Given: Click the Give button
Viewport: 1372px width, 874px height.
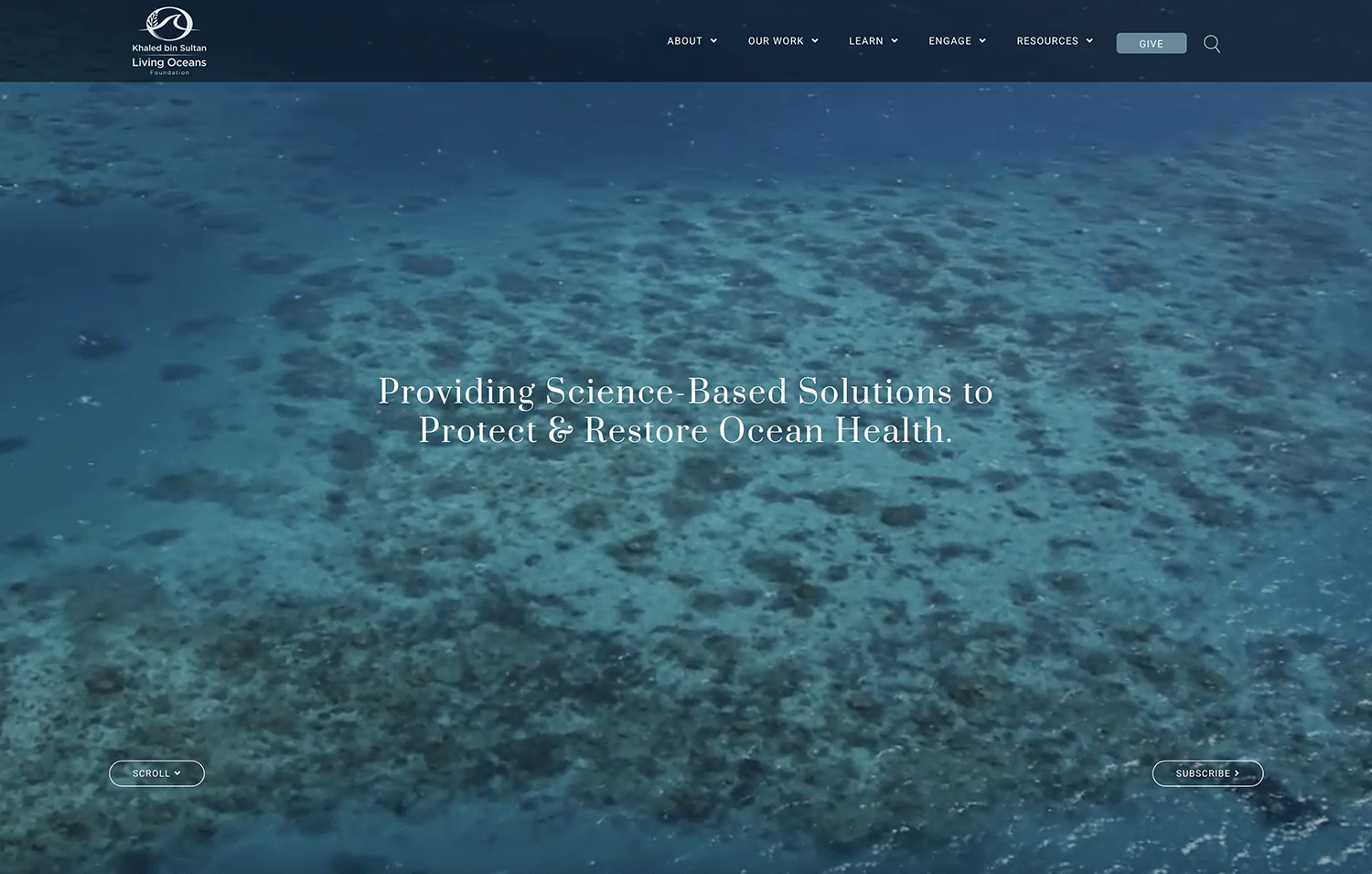Looking at the screenshot, I should [1152, 43].
